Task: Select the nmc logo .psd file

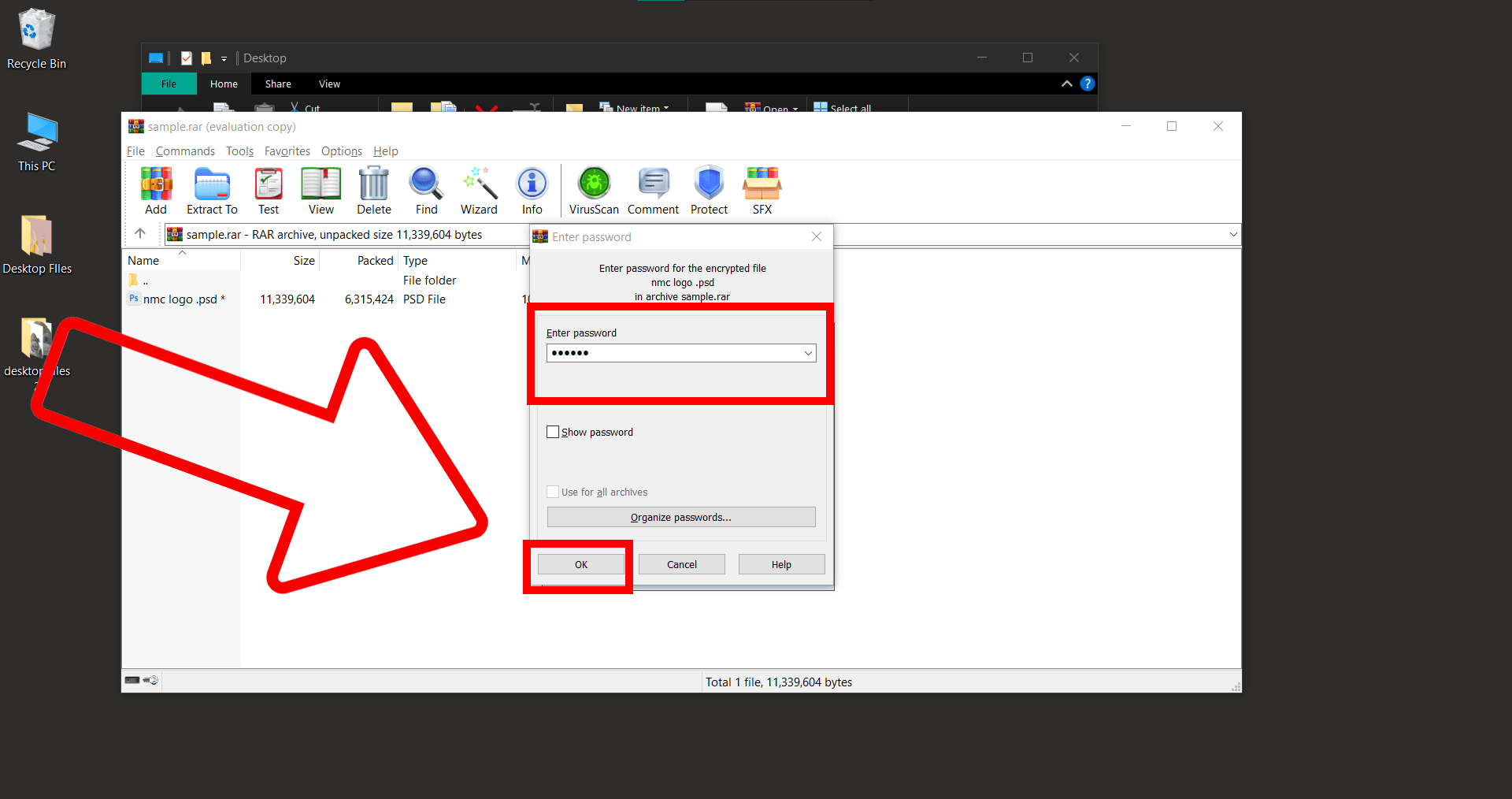Action: point(181,299)
